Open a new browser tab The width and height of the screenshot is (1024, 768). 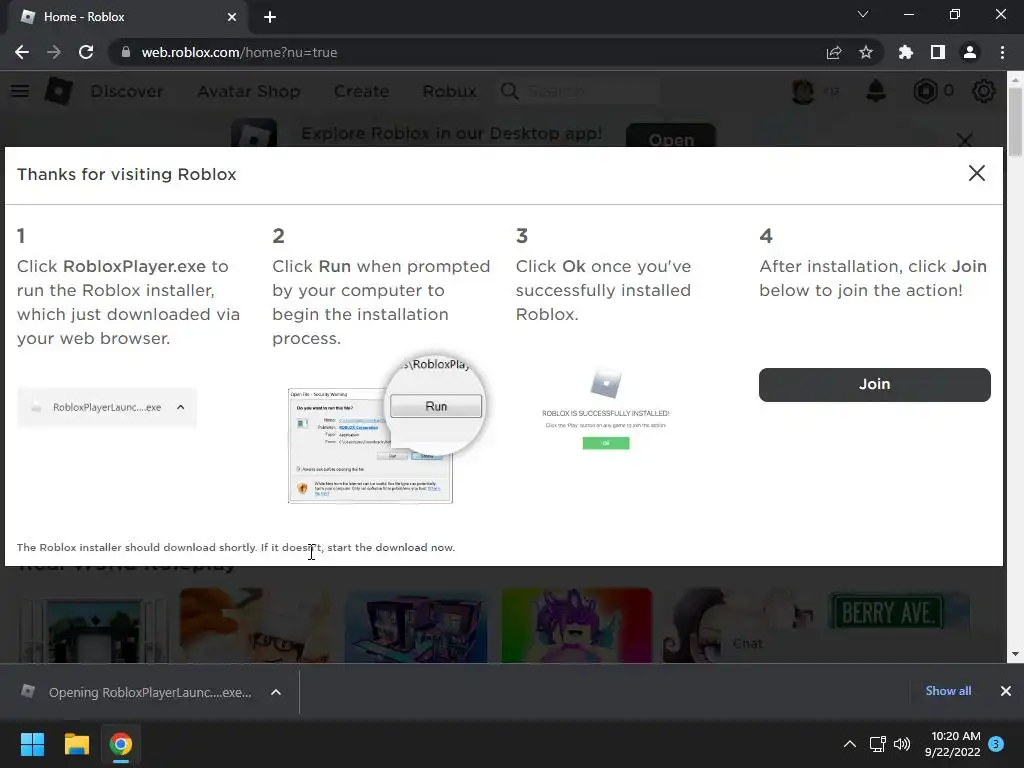(x=270, y=17)
